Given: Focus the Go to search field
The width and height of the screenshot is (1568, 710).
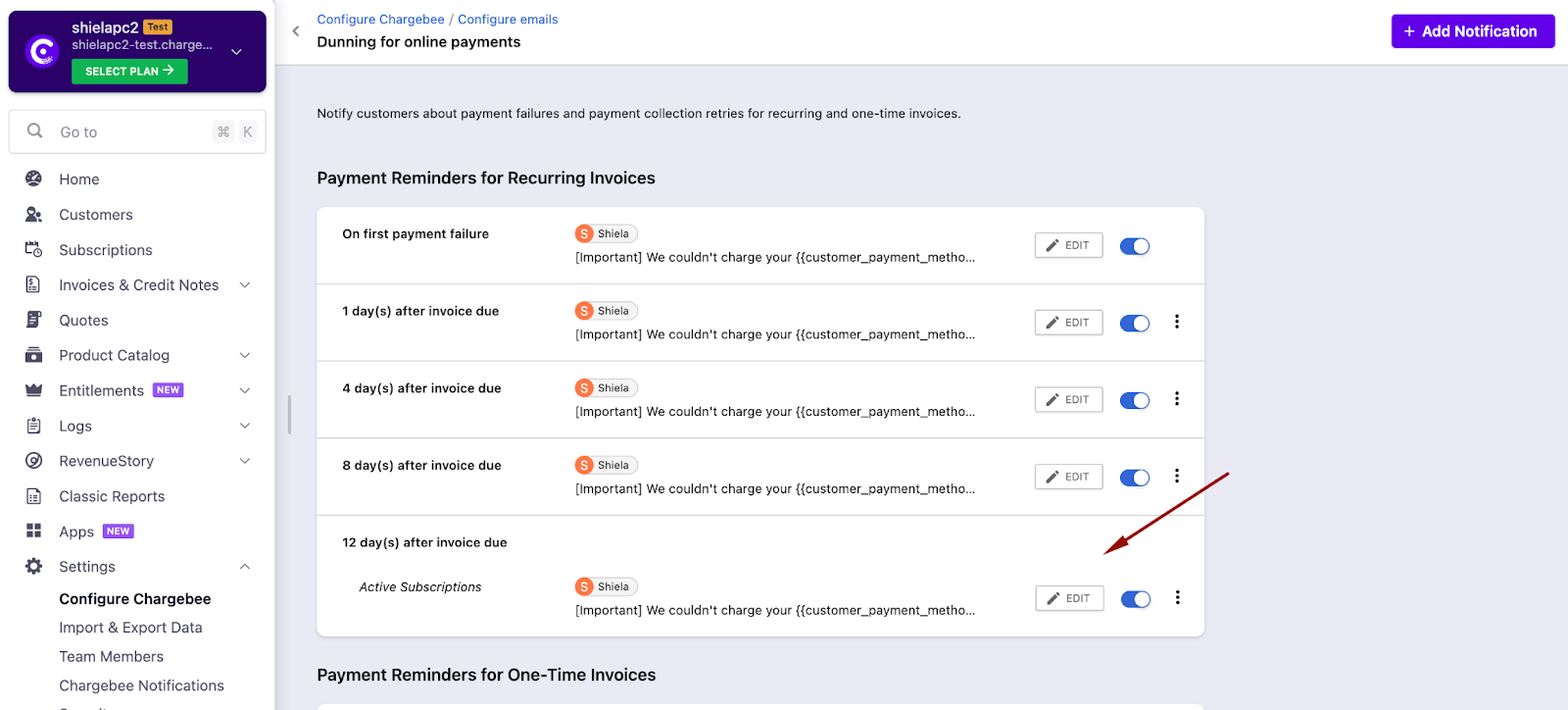Looking at the screenshot, I should click(132, 131).
